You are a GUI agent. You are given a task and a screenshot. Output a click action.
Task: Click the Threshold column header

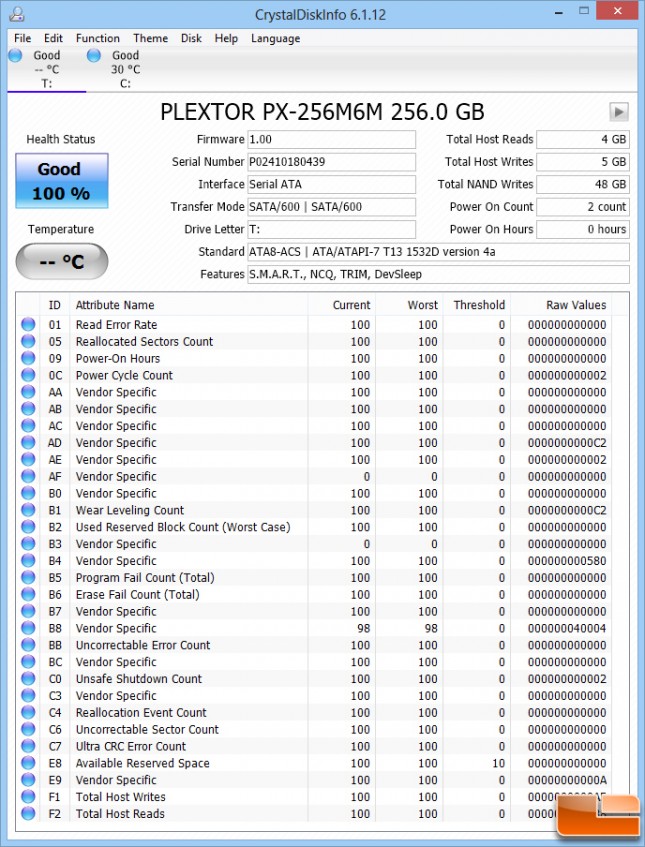pyautogui.click(x=476, y=305)
